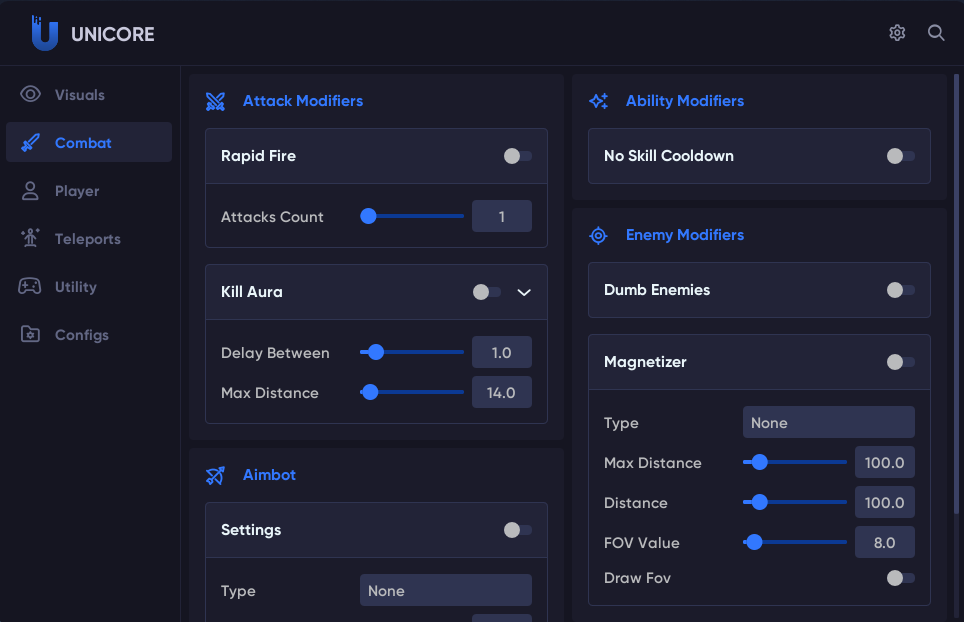Open the Configs tab in sidebar
964x622 pixels.
[x=82, y=335]
